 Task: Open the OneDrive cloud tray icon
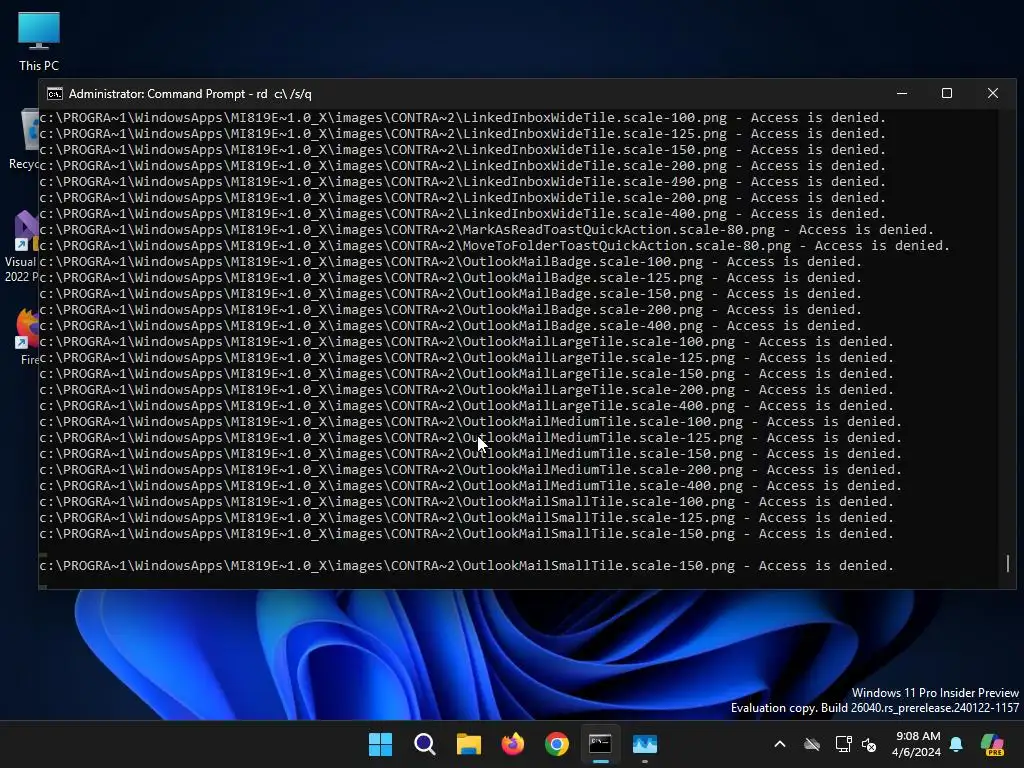[x=812, y=744]
